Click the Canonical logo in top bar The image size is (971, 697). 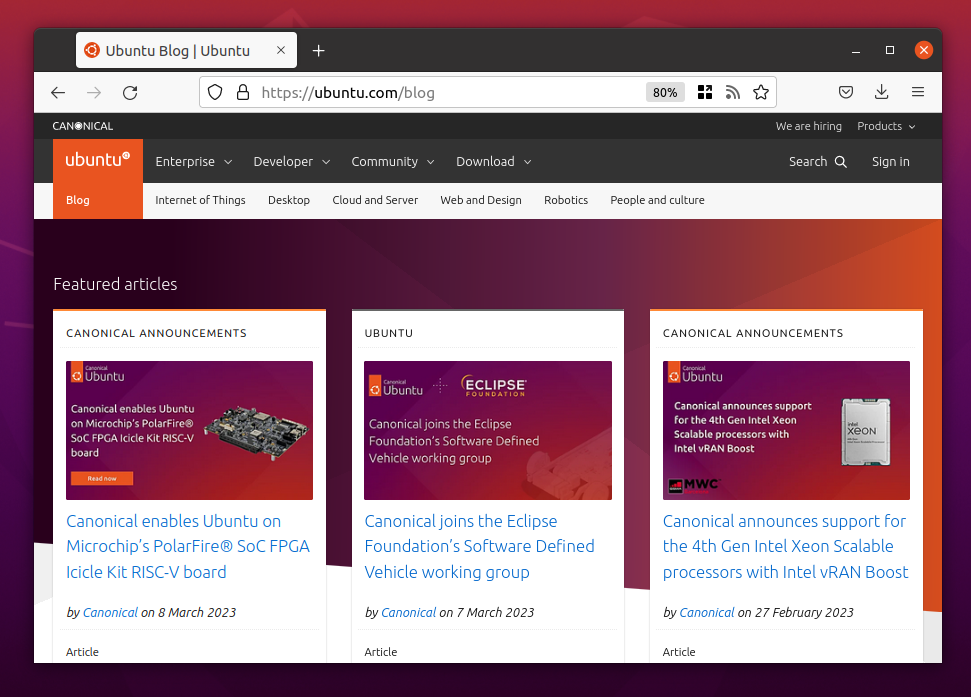pos(82,126)
